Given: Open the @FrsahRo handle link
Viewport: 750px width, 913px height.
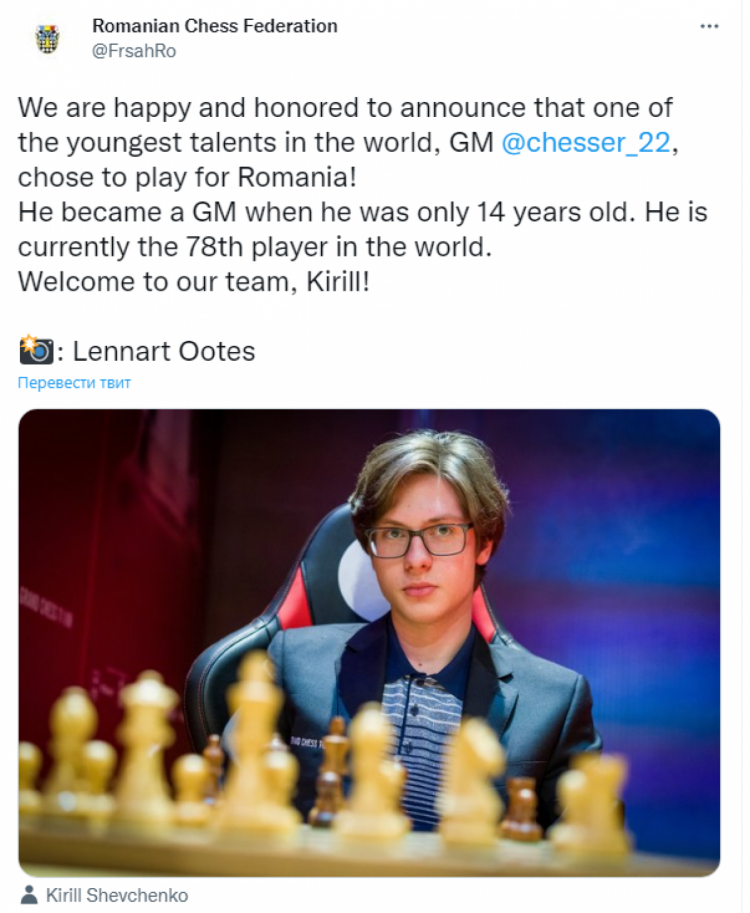Looking at the screenshot, I should [133, 51].
